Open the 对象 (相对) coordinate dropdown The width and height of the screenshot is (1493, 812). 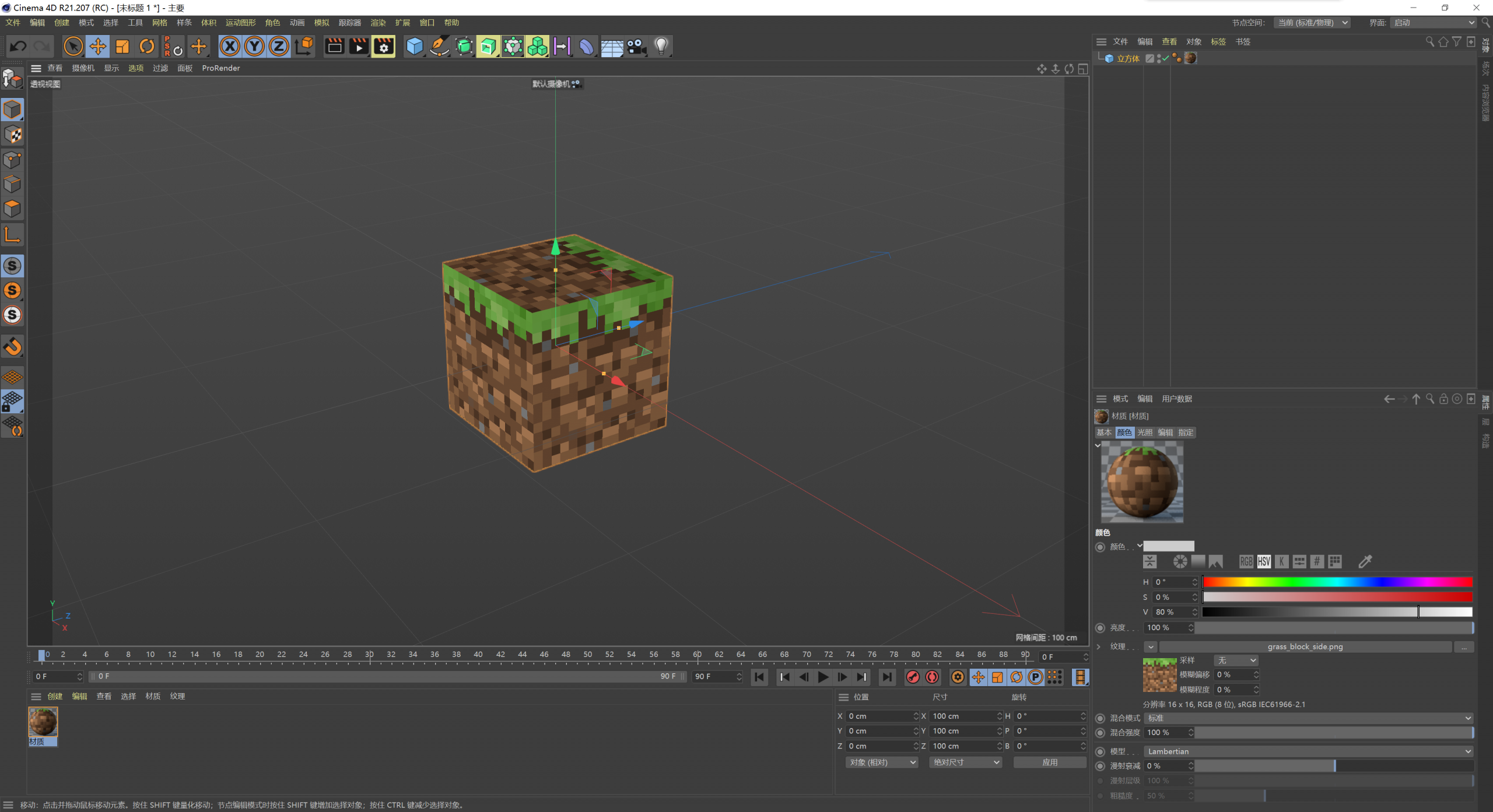(882, 762)
